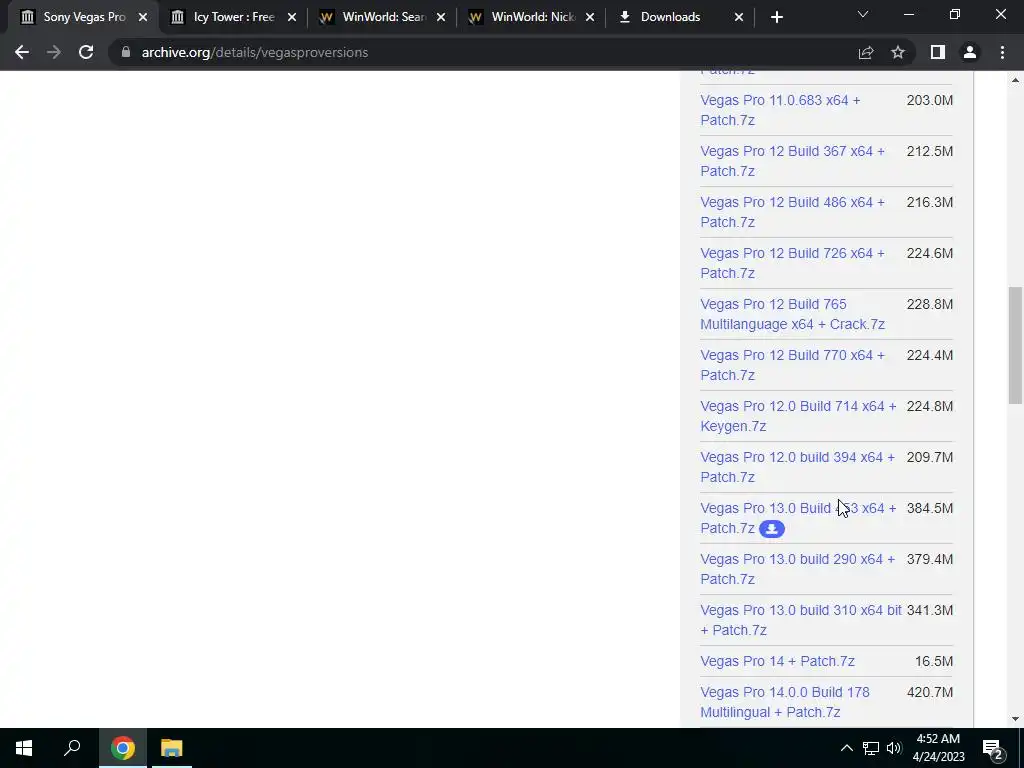Image resolution: width=1024 pixels, height=768 pixels.
Task: Open the Windows Start menu
Action: [24, 748]
